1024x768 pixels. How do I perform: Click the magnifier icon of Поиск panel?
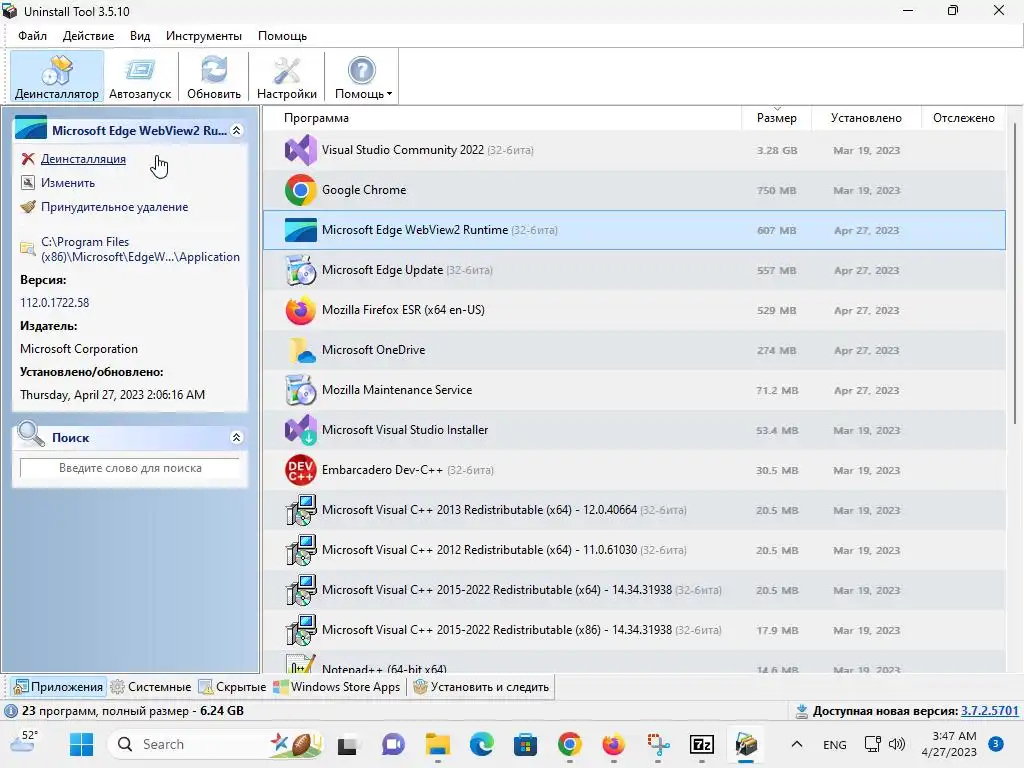[30, 434]
